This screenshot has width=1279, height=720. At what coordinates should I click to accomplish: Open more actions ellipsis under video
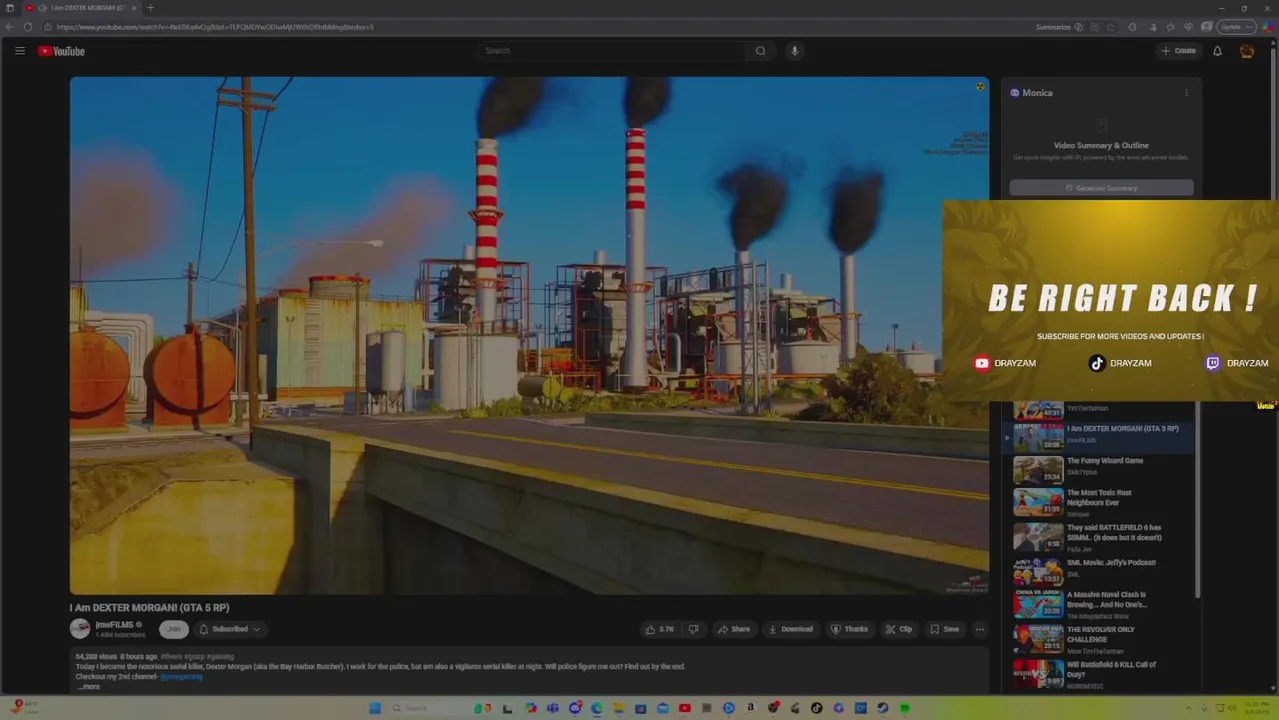tap(980, 629)
